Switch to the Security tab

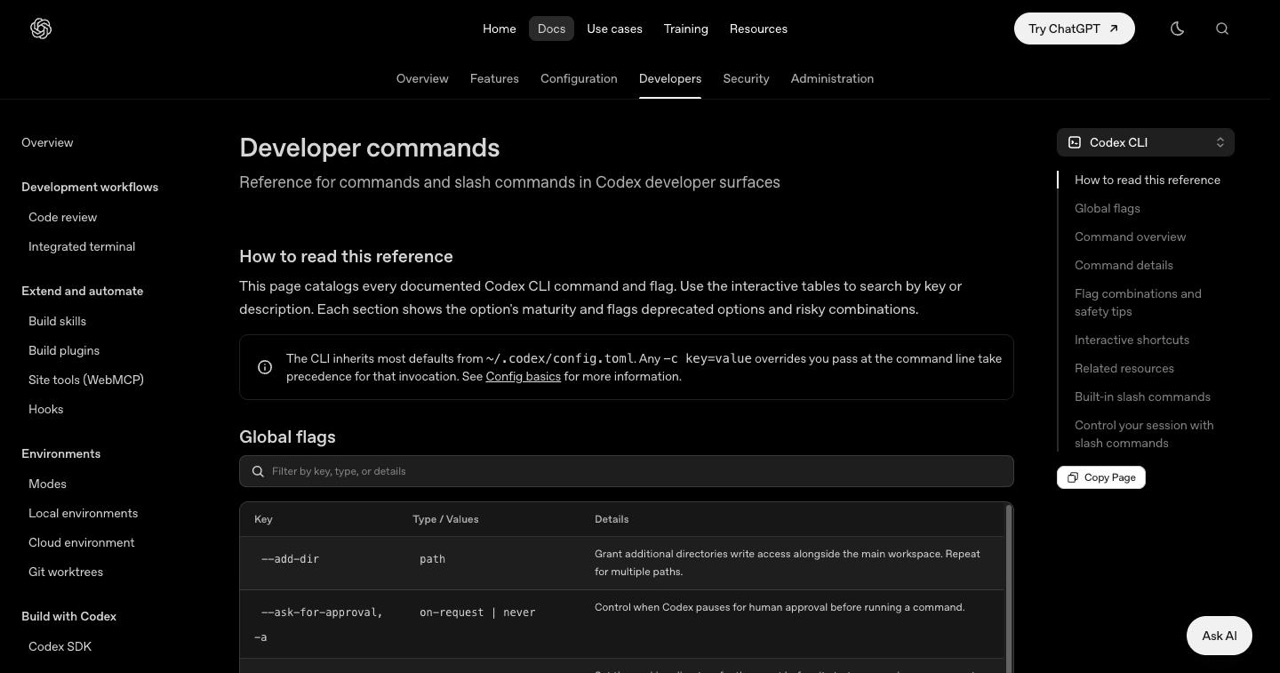(x=746, y=78)
